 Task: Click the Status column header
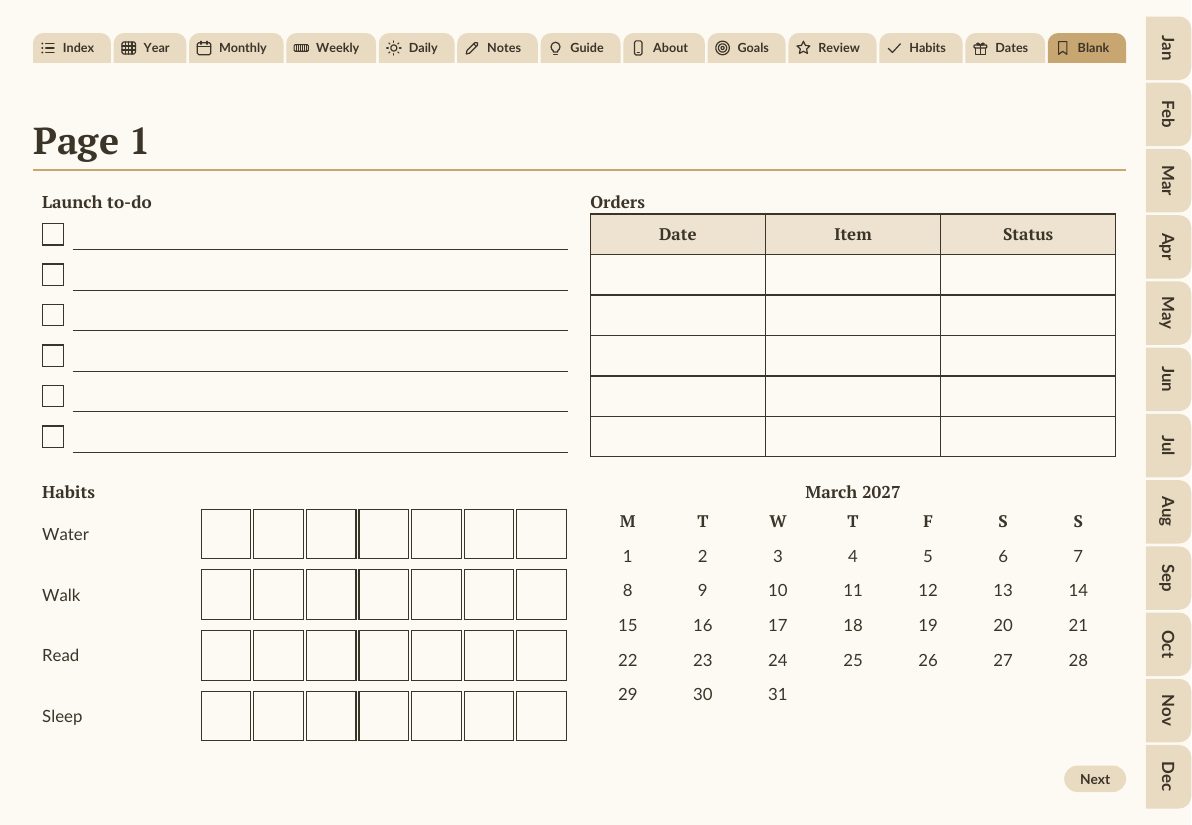click(x=1028, y=234)
